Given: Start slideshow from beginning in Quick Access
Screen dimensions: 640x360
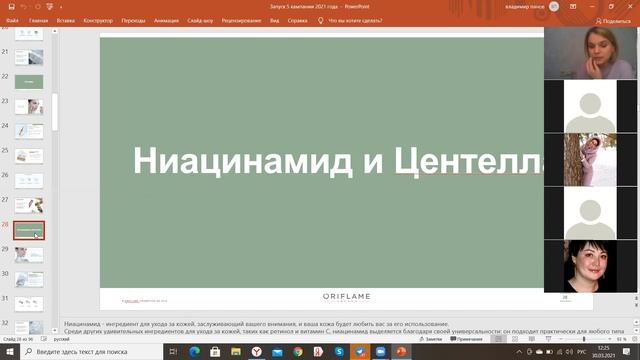Looking at the screenshot, I should click(x=50, y=7).
